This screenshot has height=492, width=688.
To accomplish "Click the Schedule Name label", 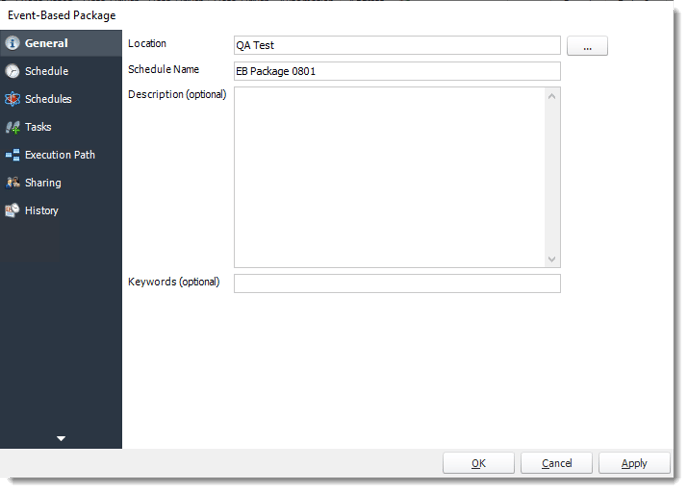I will (163, 69).
